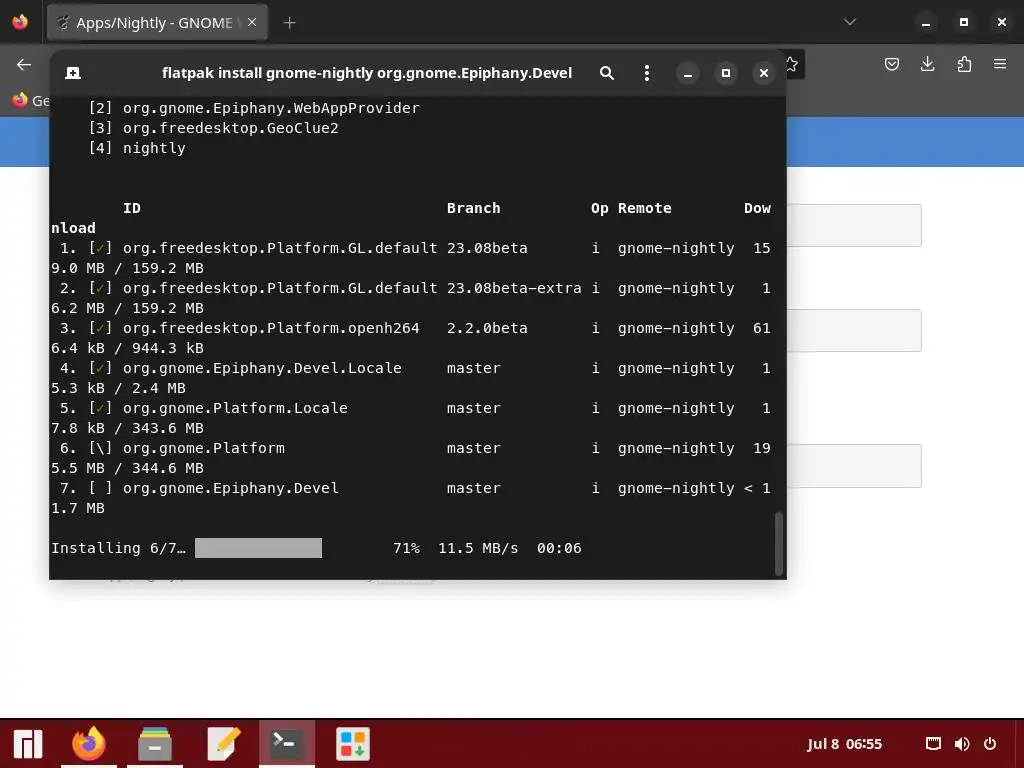Screen dimensions: 1024x768
Task: Open calendar clock Jul 8 06:55
Action: (x=844, y=744)
